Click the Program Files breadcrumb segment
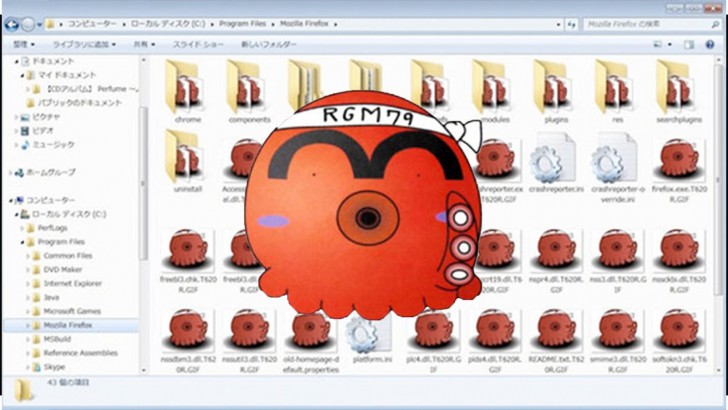The image size is (728, 410). [x=242, y=24]
